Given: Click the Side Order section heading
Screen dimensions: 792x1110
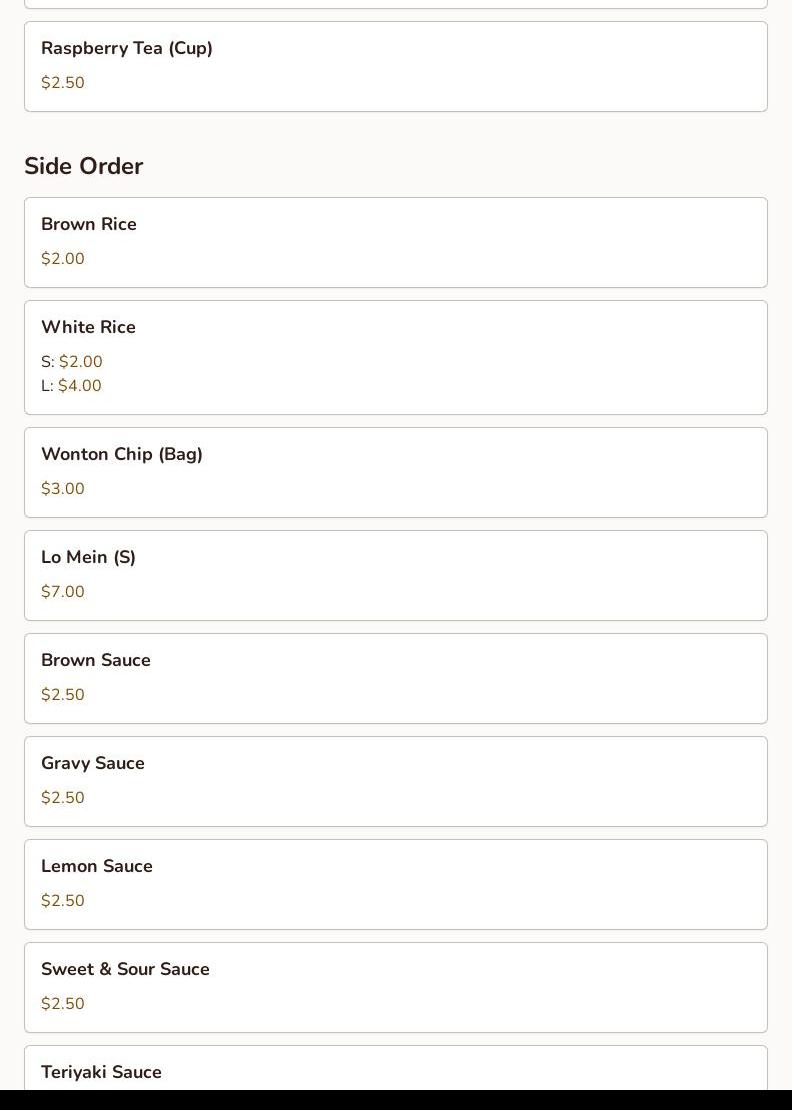Looking at the screenshot, I should (x=84, y=166).
